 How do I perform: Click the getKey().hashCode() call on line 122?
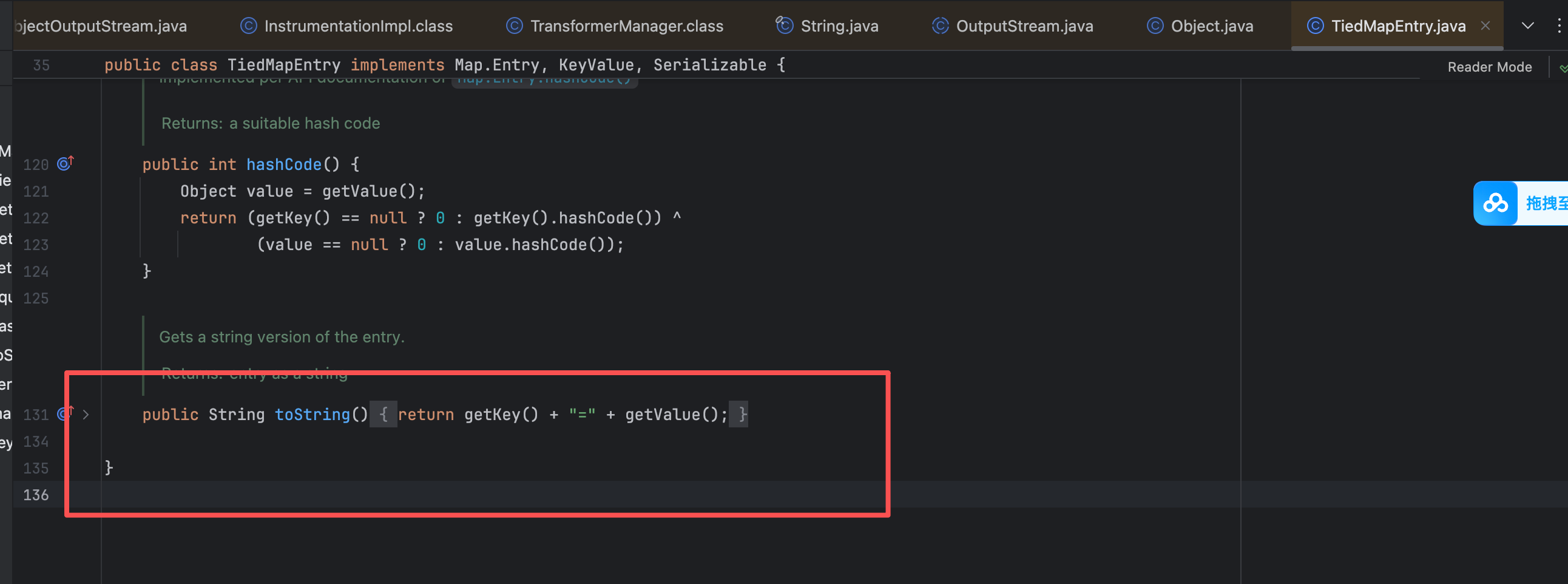coord(563,218)
